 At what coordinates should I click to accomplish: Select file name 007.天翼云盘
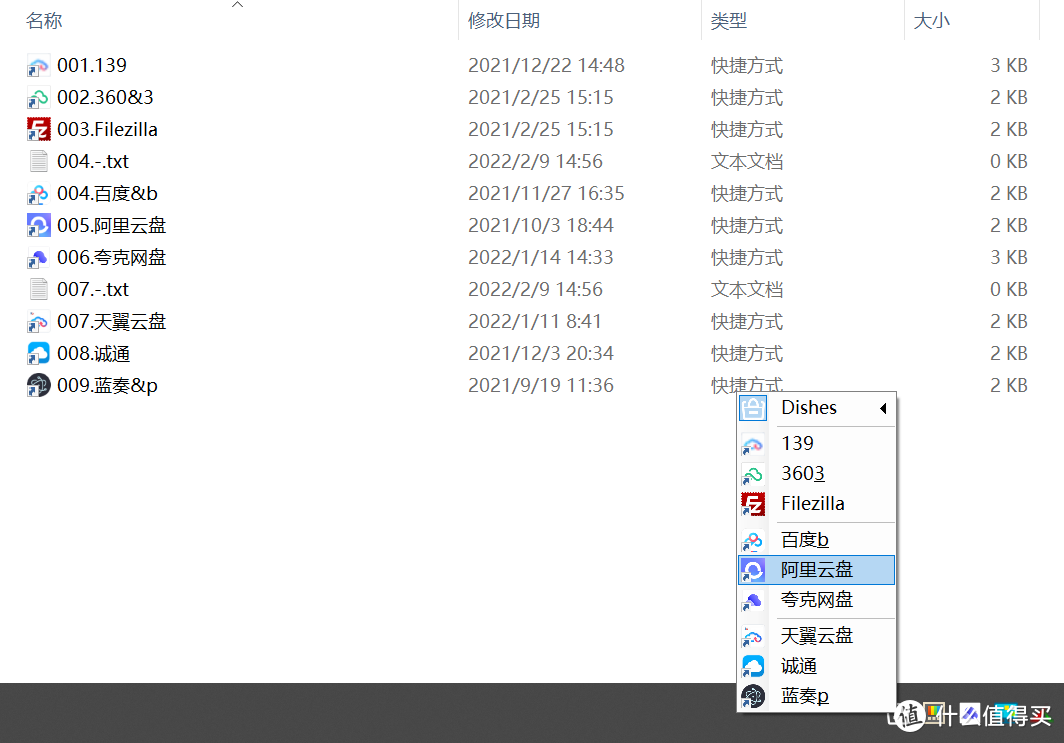pos(111,321)
